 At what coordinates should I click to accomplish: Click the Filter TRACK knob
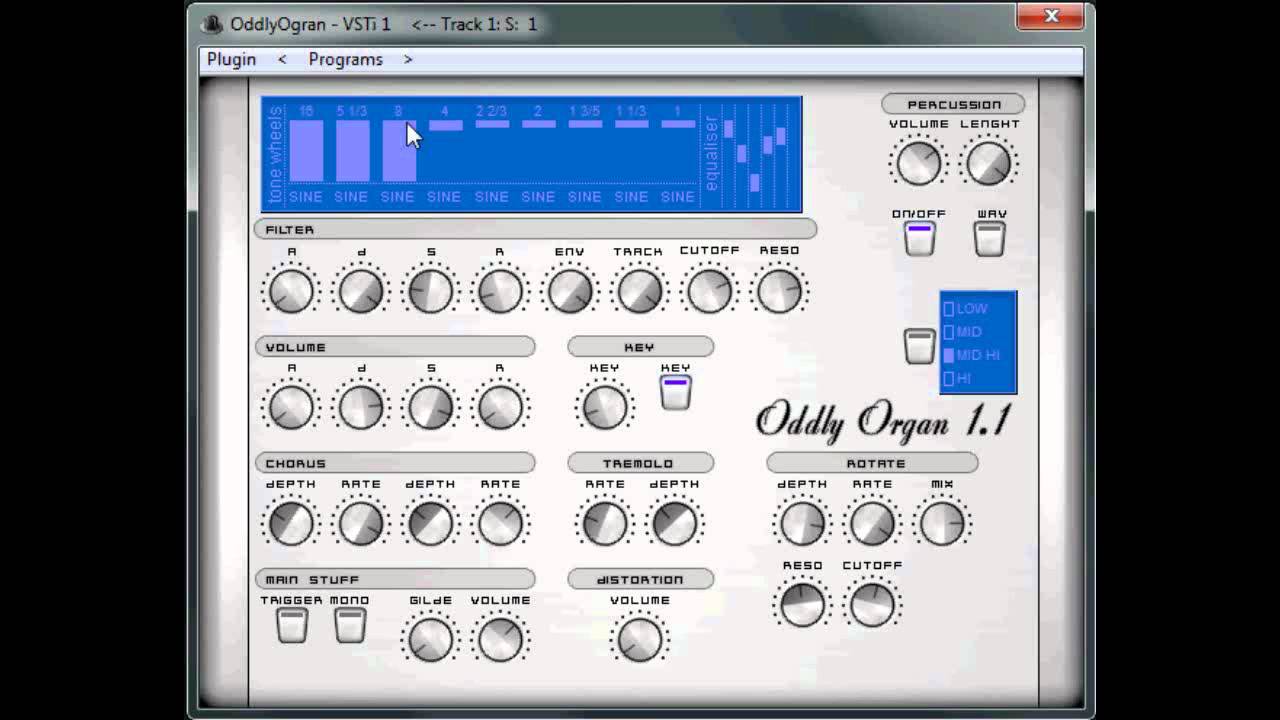tap(639, 291)
